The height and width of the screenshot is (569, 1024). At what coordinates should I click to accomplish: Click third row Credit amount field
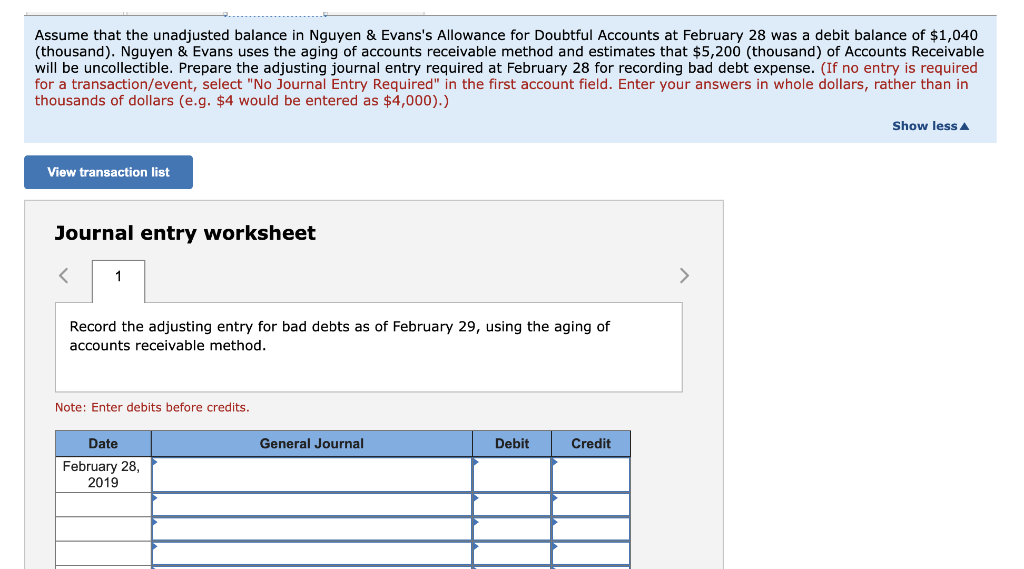[591, 529]
